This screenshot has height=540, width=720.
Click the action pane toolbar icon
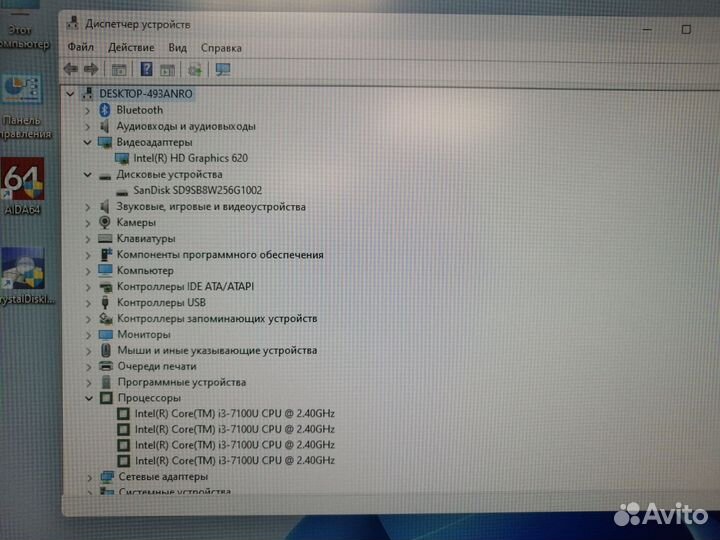[167, 70]
